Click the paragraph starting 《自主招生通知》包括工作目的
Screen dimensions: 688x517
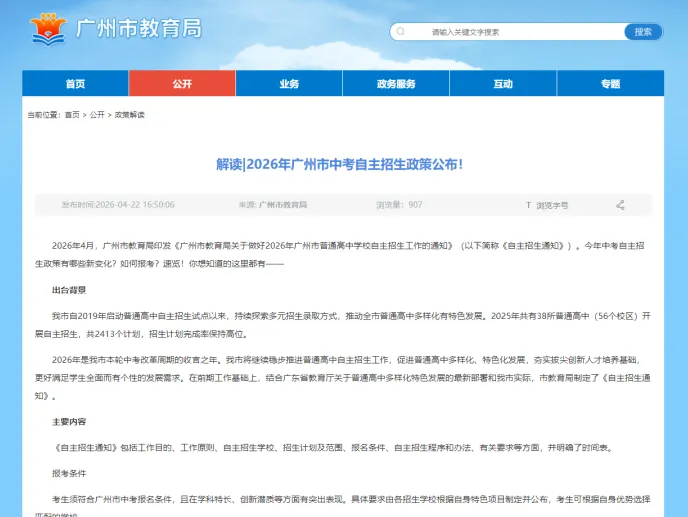(333, 448)
